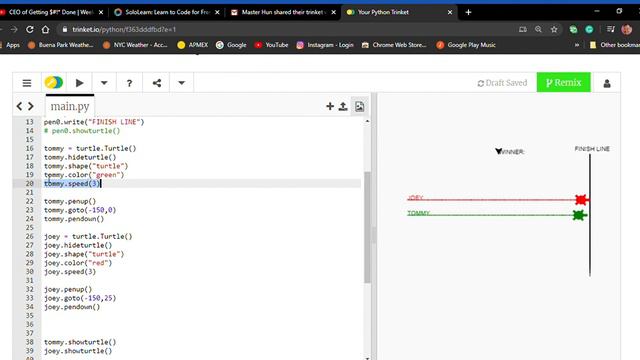This screenshot has width=640, height=360.
Task: Click the code editor scrollbar thumb
Action: click(367, 227)
